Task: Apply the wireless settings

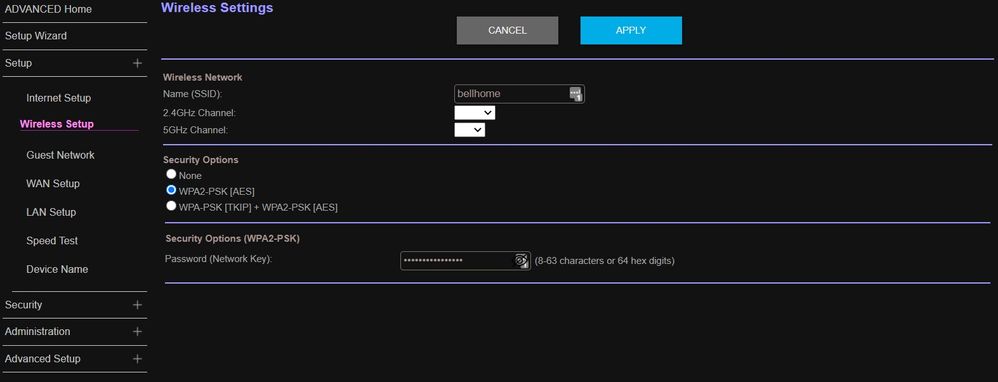Action: click(631, 31)
